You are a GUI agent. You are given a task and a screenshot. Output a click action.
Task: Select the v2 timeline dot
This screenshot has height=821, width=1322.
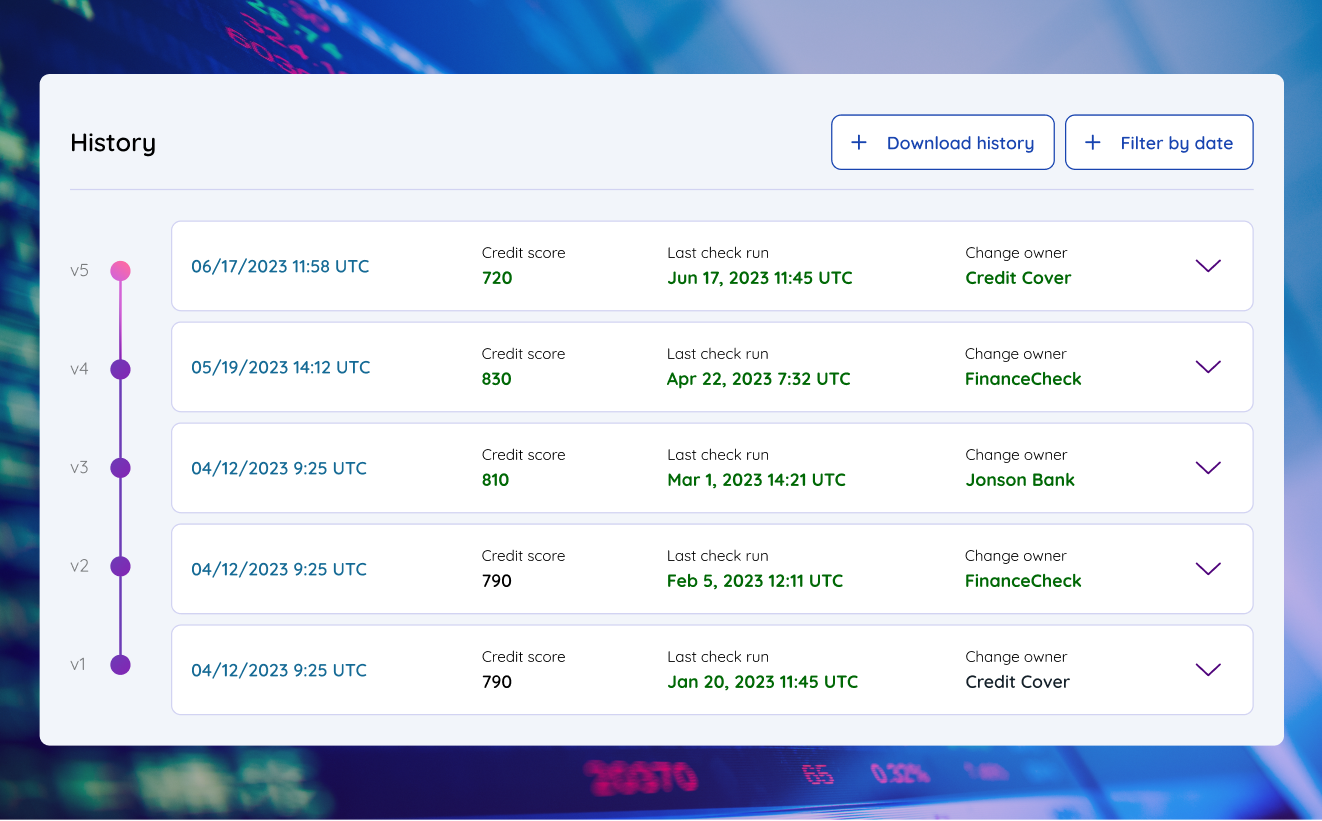(x=120, y=566)
